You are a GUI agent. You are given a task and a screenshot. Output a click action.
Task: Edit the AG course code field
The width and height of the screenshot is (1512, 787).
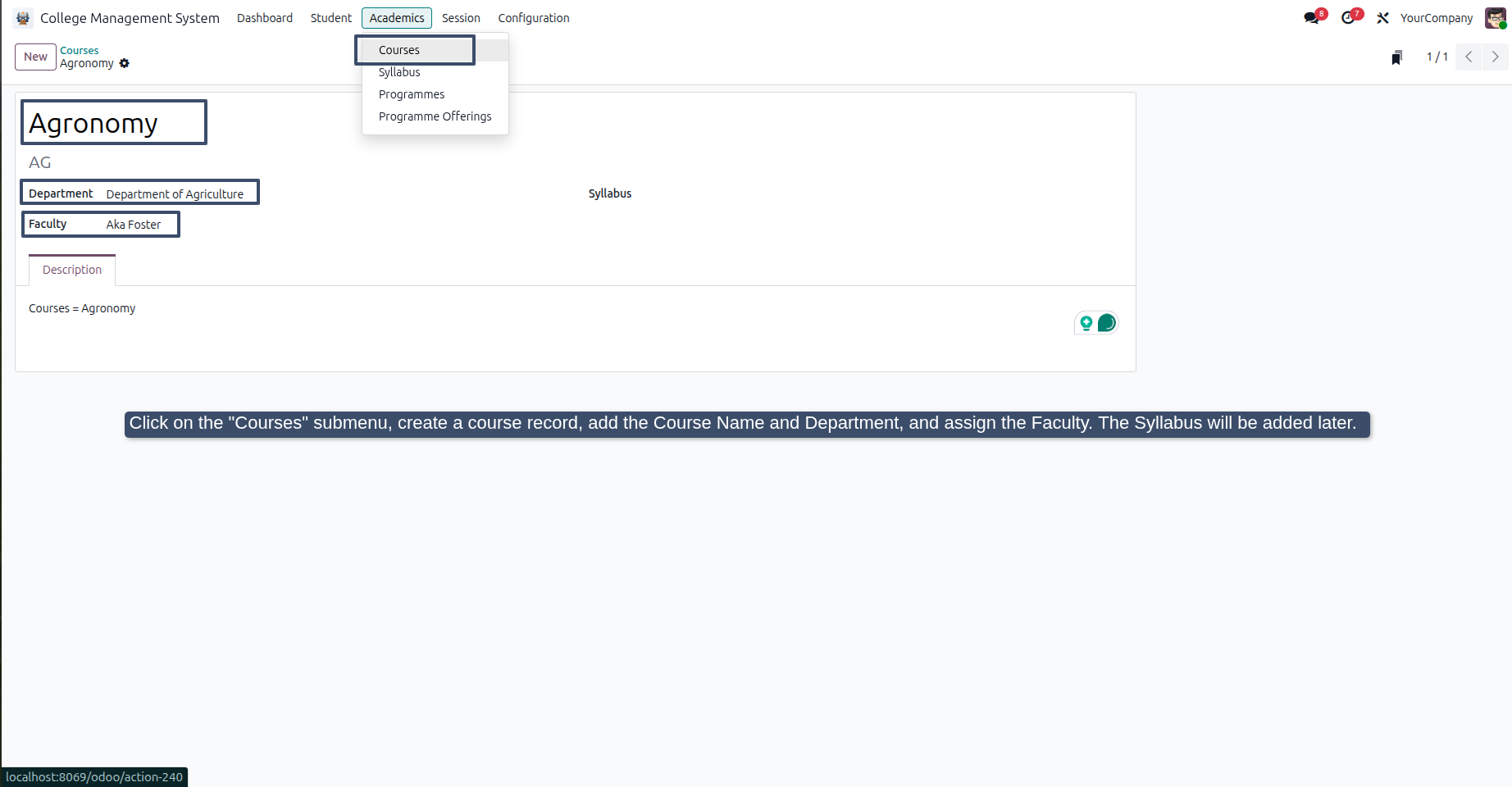pyautogui.click(x=40, y=162)
